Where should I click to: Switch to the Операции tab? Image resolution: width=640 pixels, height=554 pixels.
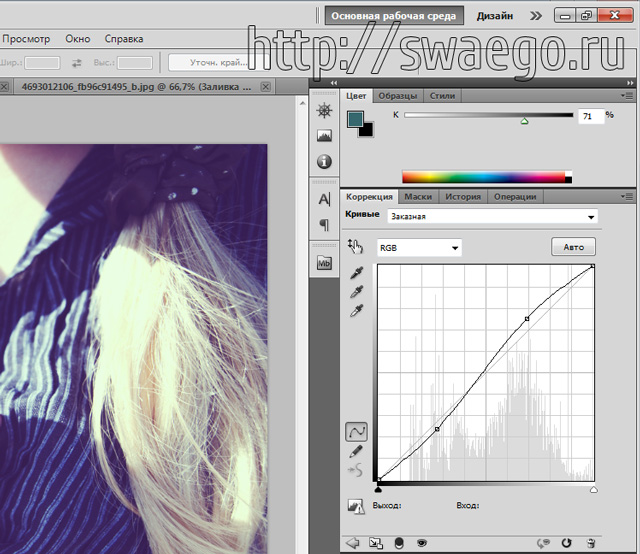[515, 197]
